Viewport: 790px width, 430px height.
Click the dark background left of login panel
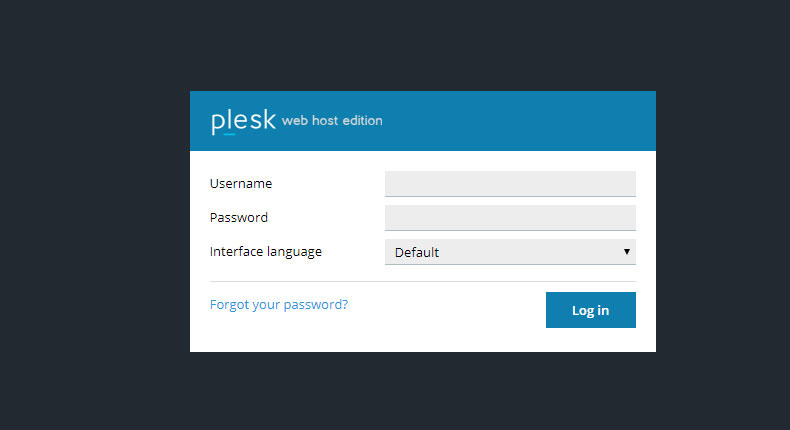[95, 220]
